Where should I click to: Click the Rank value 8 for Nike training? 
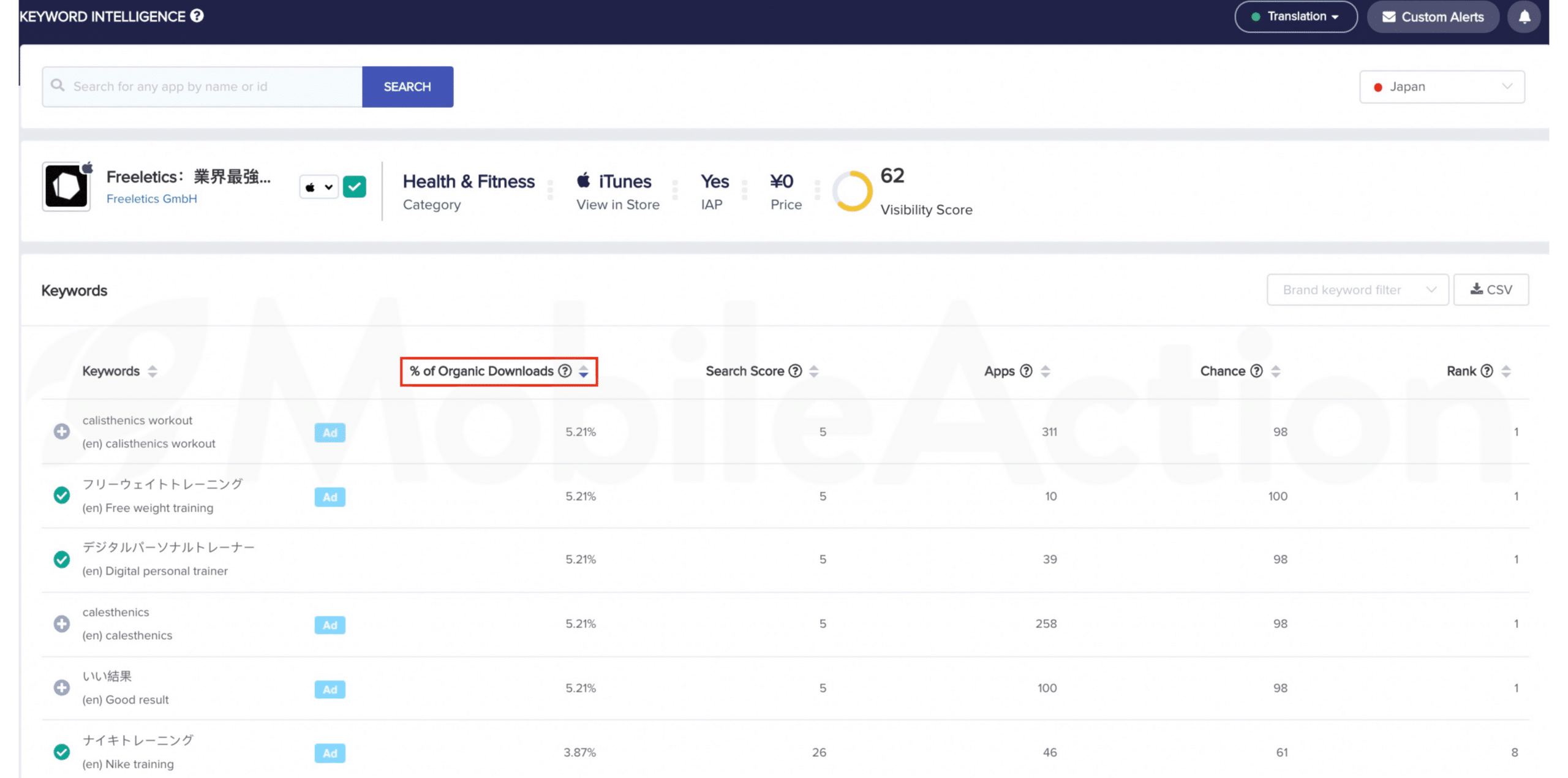coord(1515,752)
